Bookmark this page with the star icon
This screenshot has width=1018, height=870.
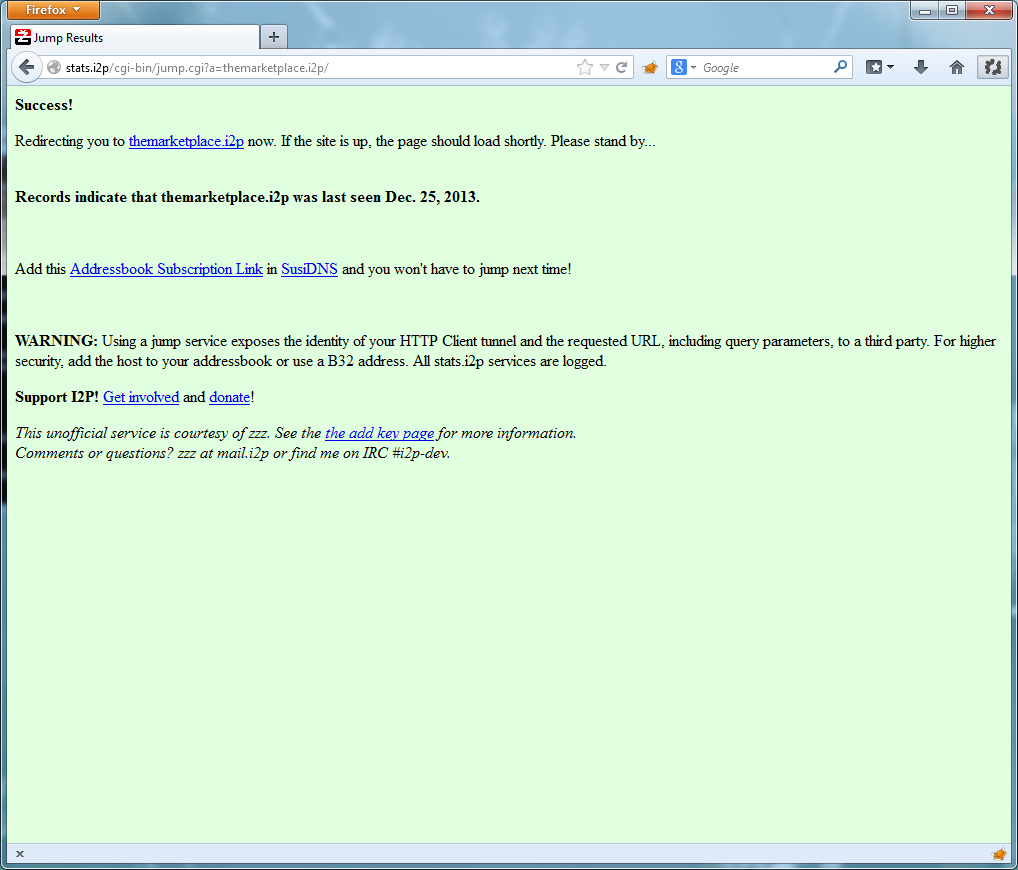click(x=583, y=67)
